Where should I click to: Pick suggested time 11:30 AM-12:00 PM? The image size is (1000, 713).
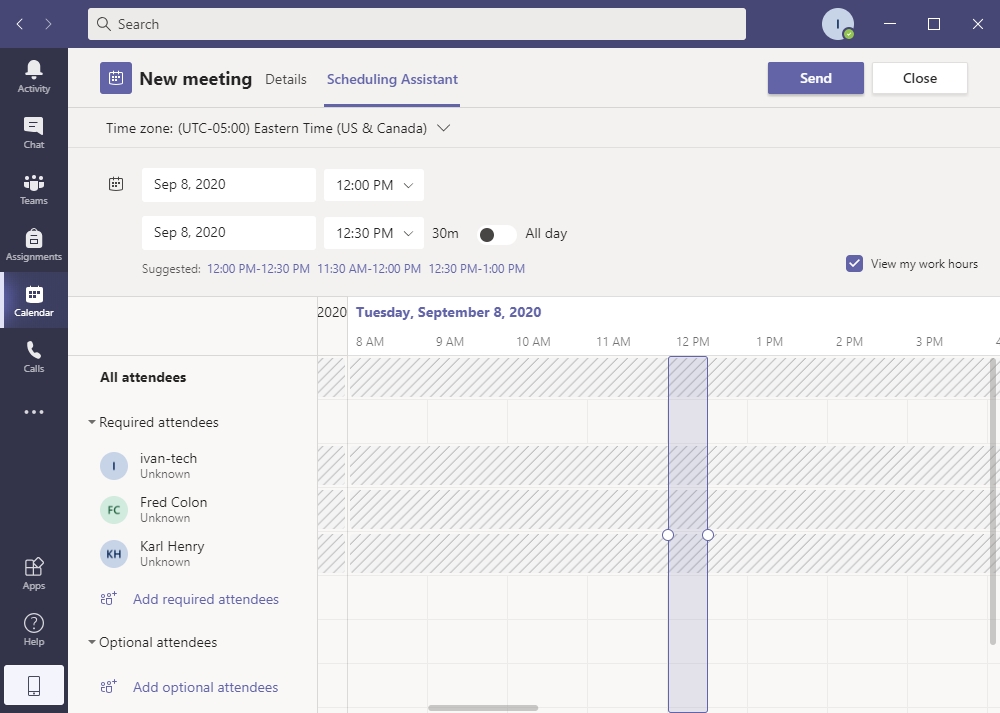[x=369, y=269]
